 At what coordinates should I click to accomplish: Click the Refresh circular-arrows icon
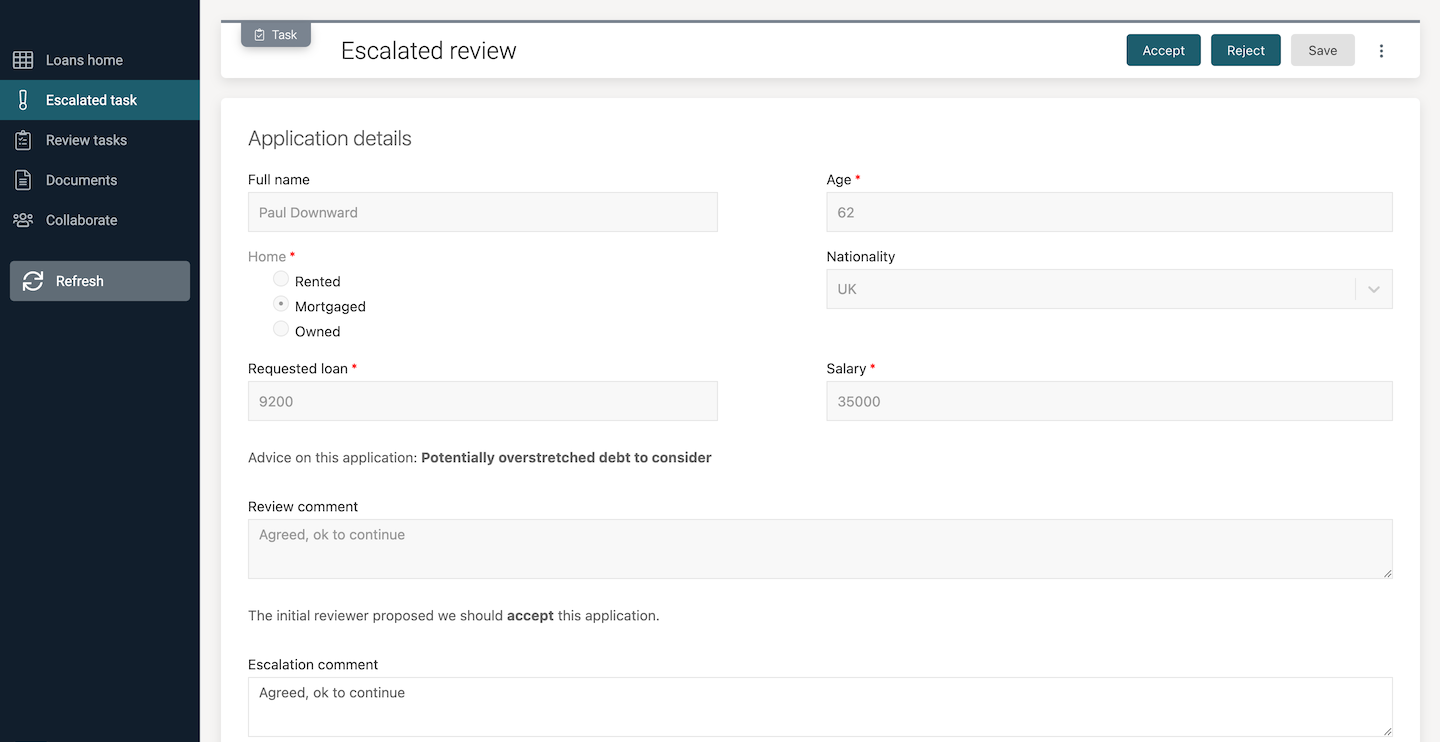(x=33, y=281)
